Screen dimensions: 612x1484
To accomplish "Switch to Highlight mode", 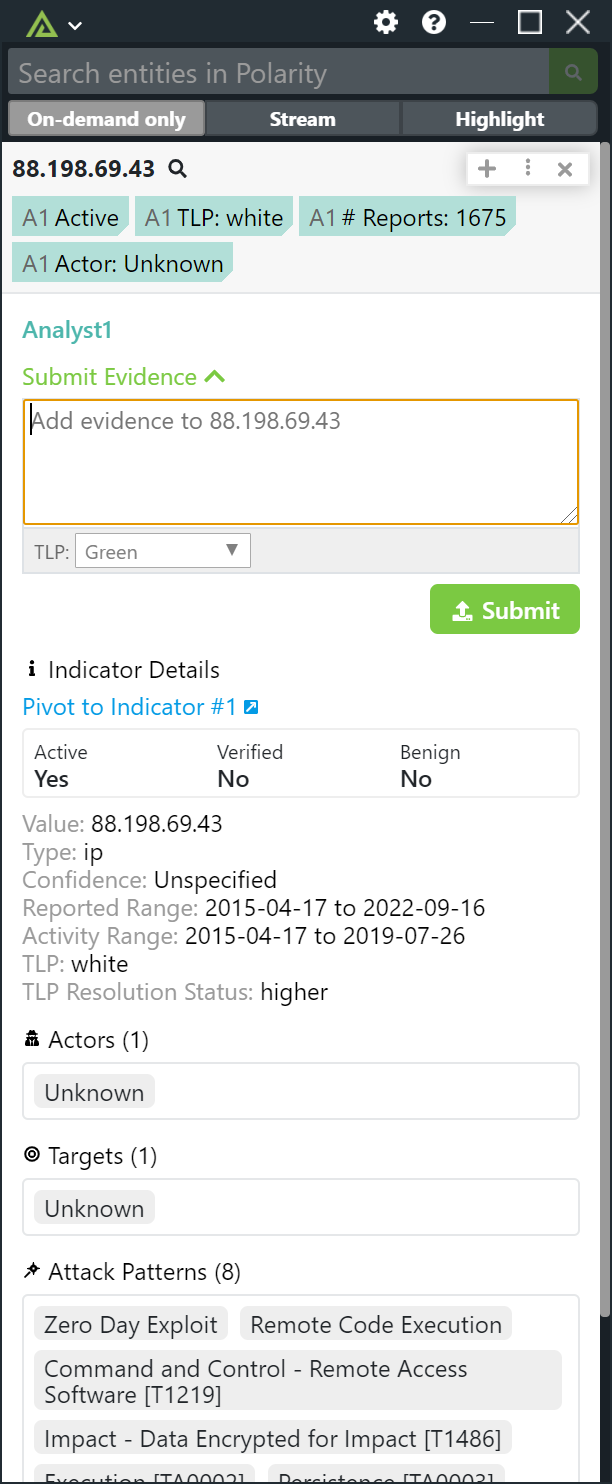I will click(x=499, y=119).
